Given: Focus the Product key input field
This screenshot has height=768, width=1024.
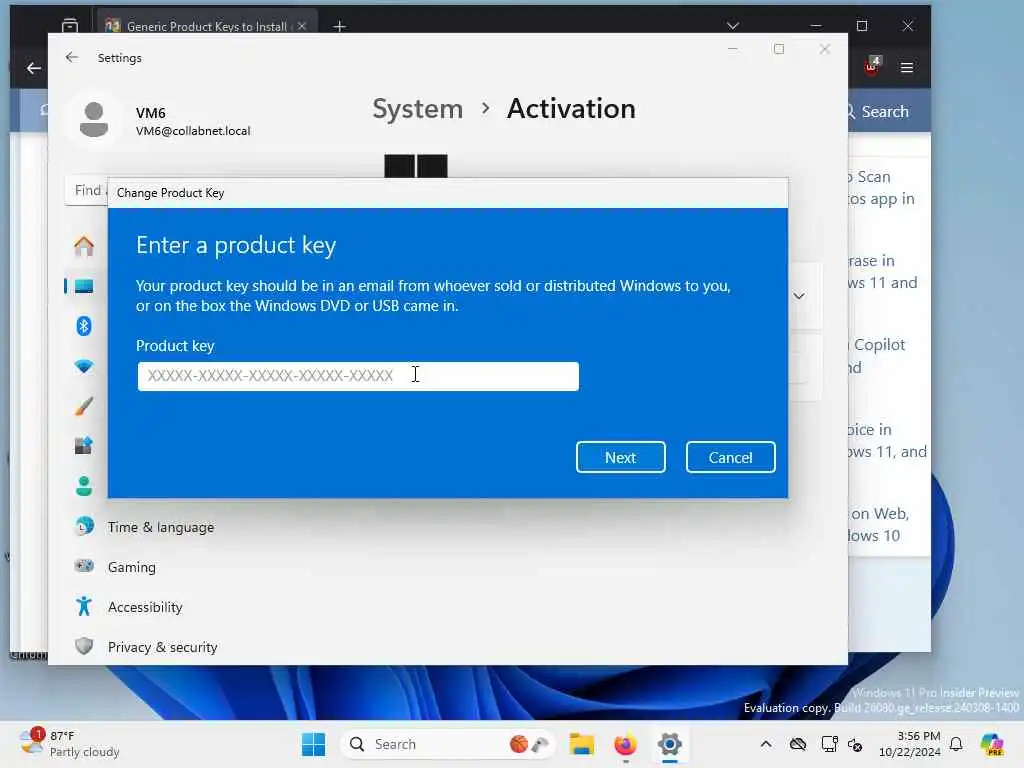Looking at the screenshot, I should 358,376.
